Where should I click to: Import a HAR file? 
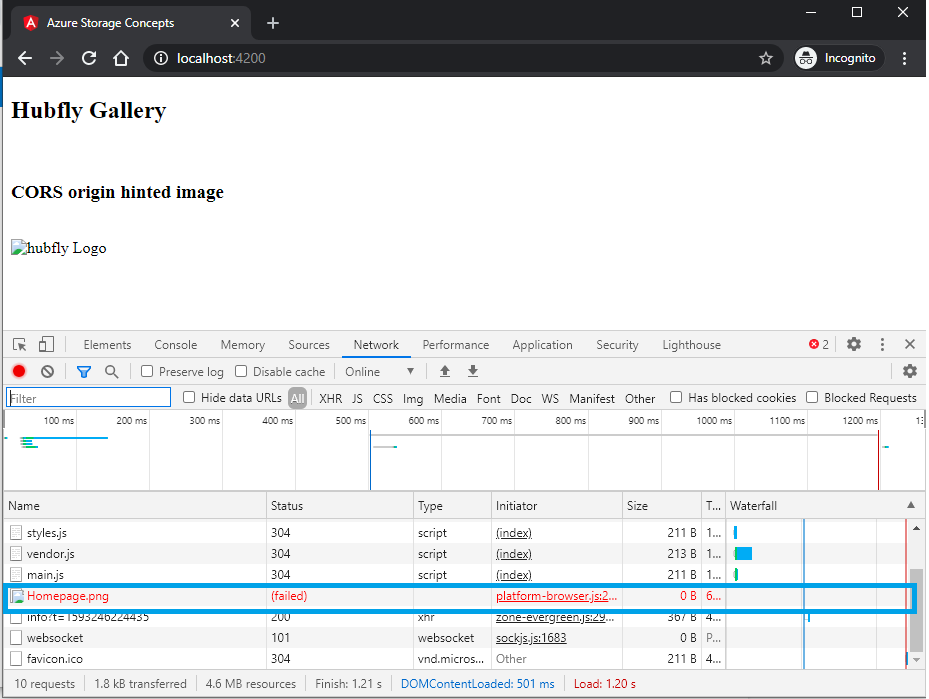click(x=445, y=371)
